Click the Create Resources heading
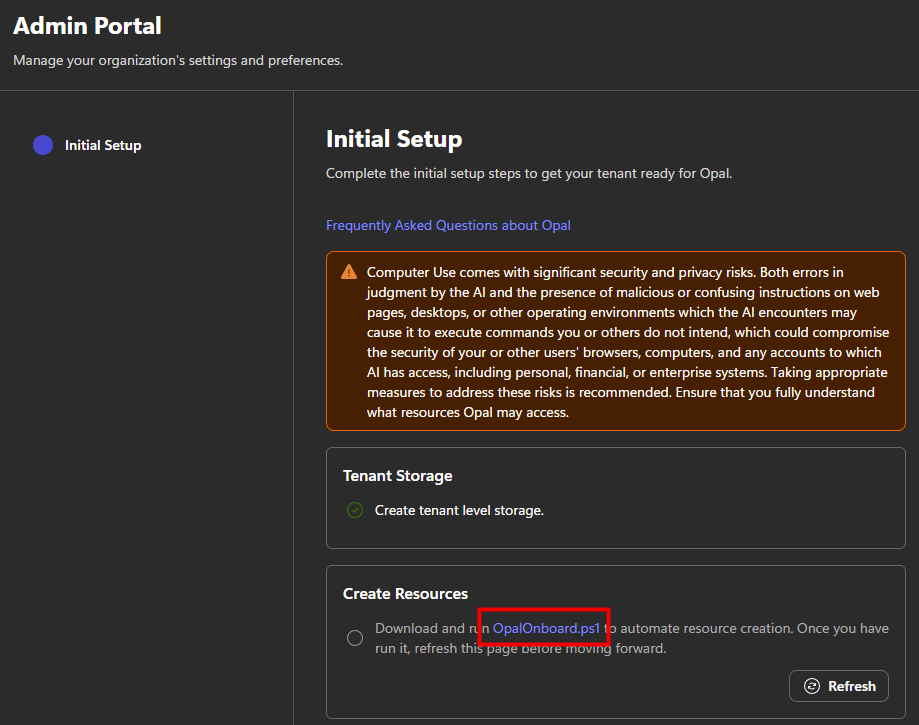919x725 pixels. 405,593
